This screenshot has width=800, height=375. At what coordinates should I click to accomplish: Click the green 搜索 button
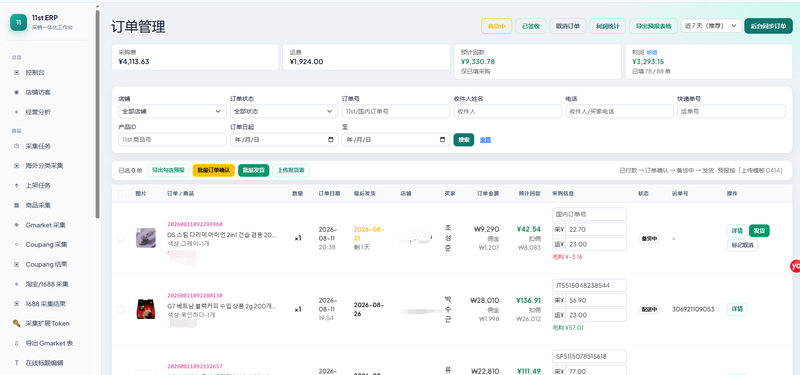pyautogui.click(x=464, y=140)
